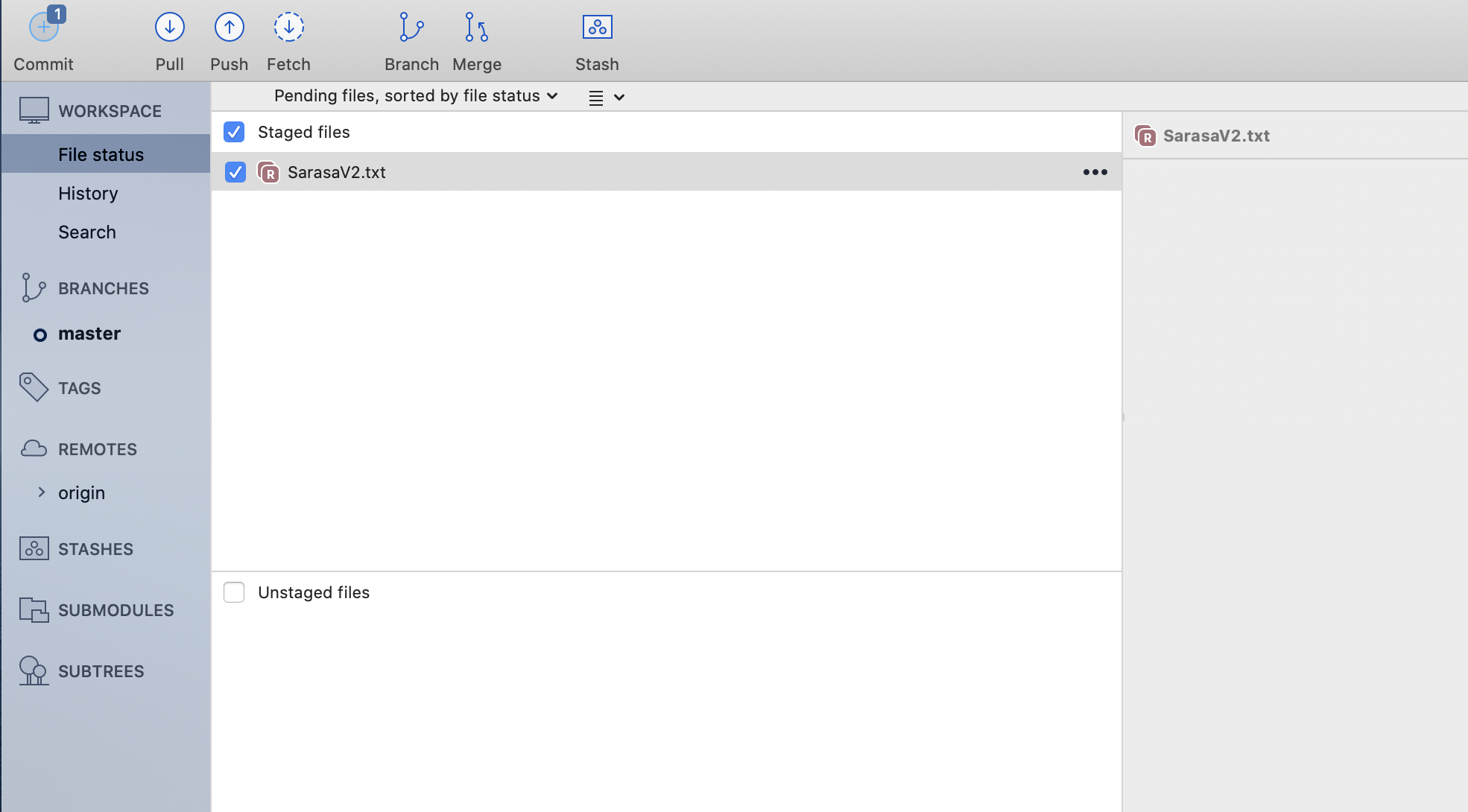Screen dimensions: 1468x812
Task: Select the master branch
Action: [89, 334]
